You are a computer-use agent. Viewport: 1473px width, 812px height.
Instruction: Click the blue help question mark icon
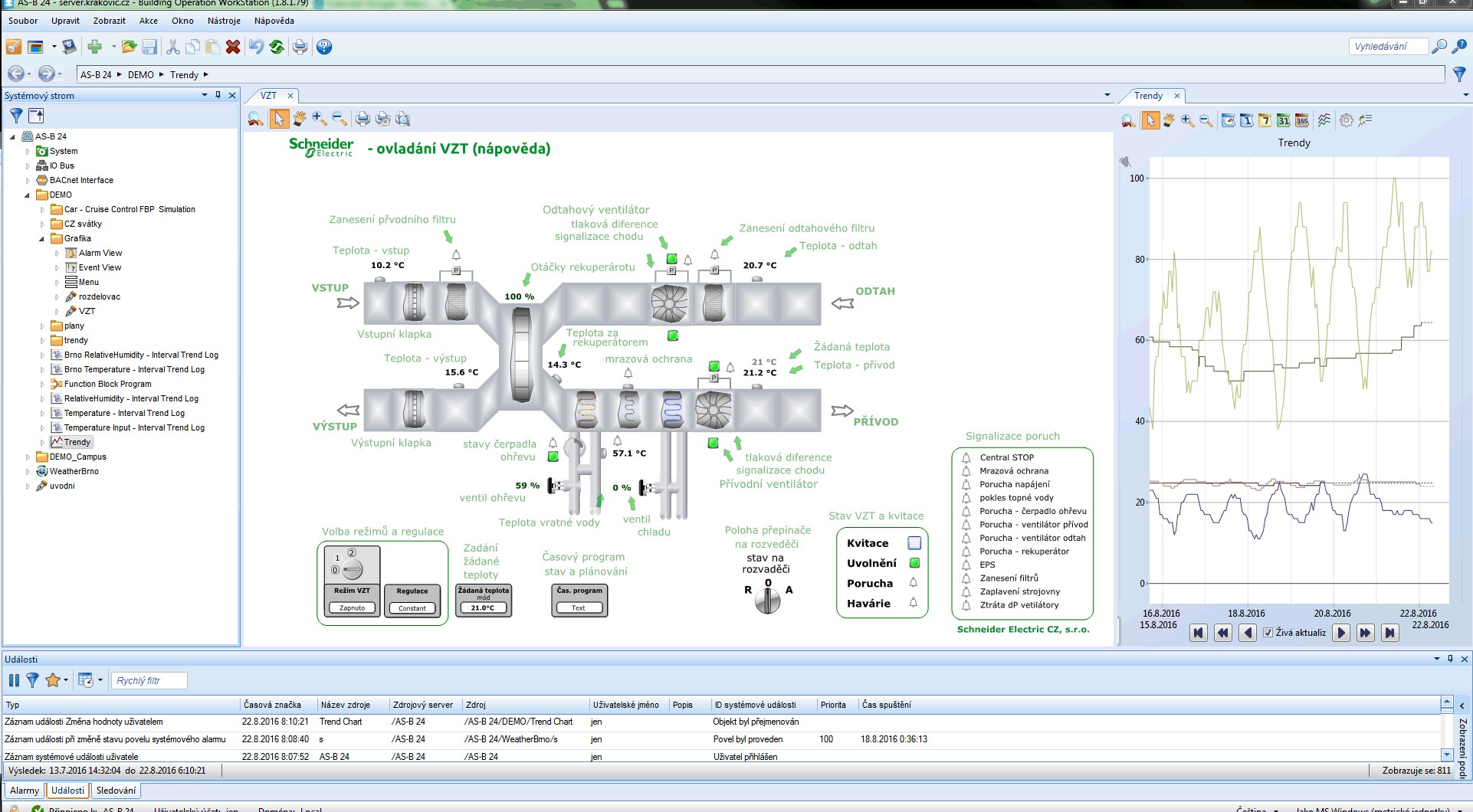click(324, 47)
